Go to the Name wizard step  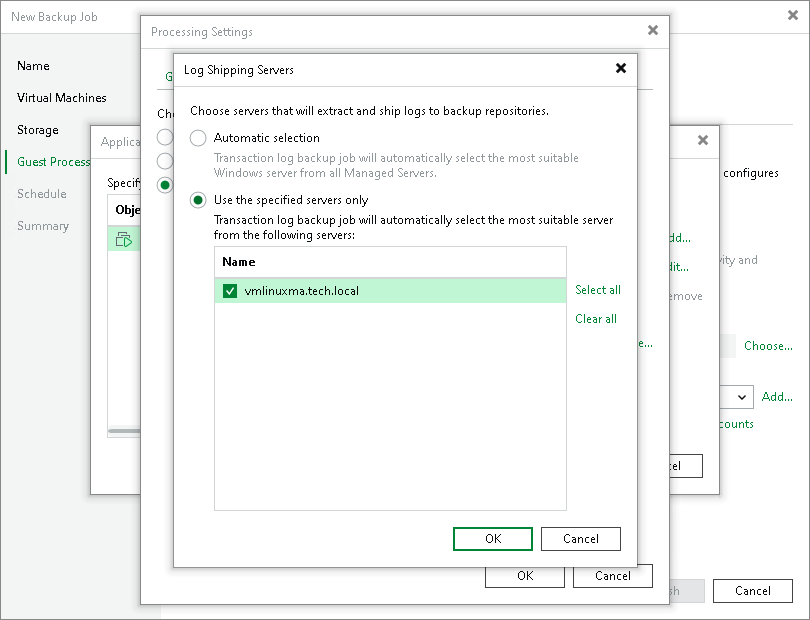[x=33, y=66]
